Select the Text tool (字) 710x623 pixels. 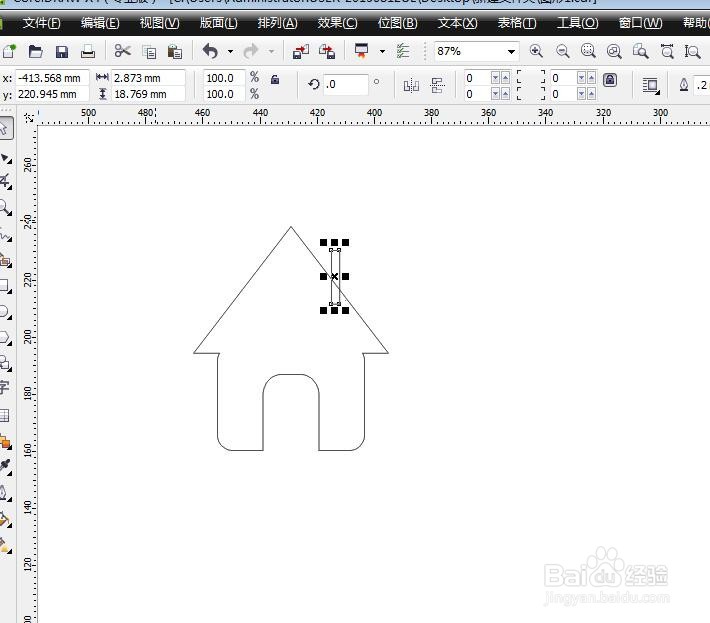pyautogui.click(x=5, y=388)
